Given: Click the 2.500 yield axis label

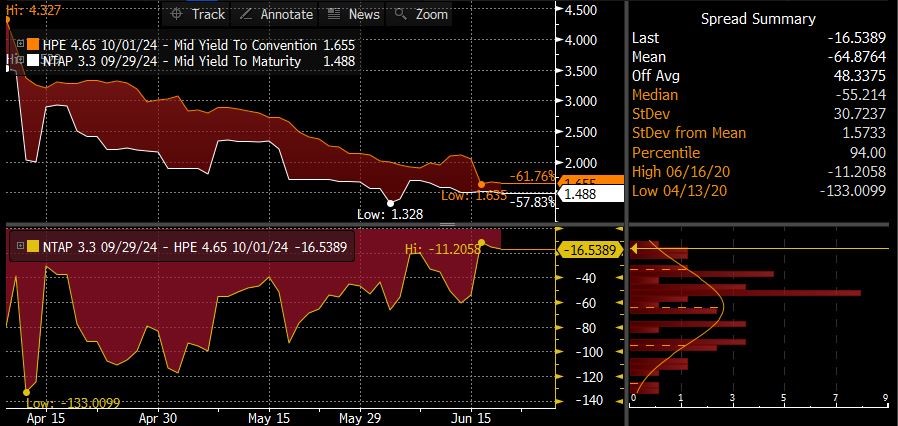Looking at the screenshot, I should pyautogui.click(x=580, y=132).
